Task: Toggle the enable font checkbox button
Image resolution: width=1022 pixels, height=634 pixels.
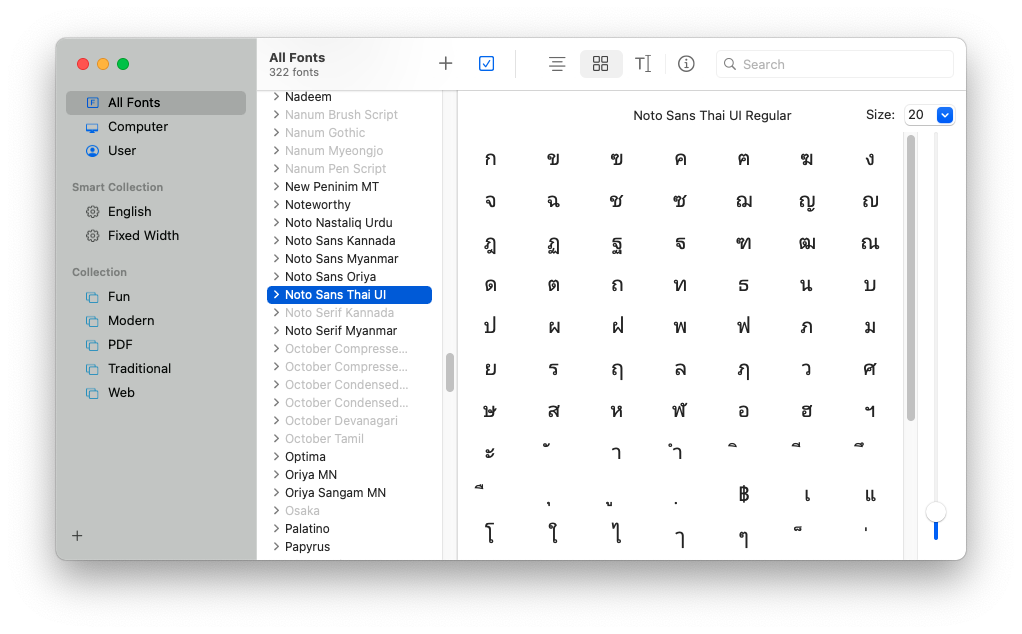Action: [486, 63]
